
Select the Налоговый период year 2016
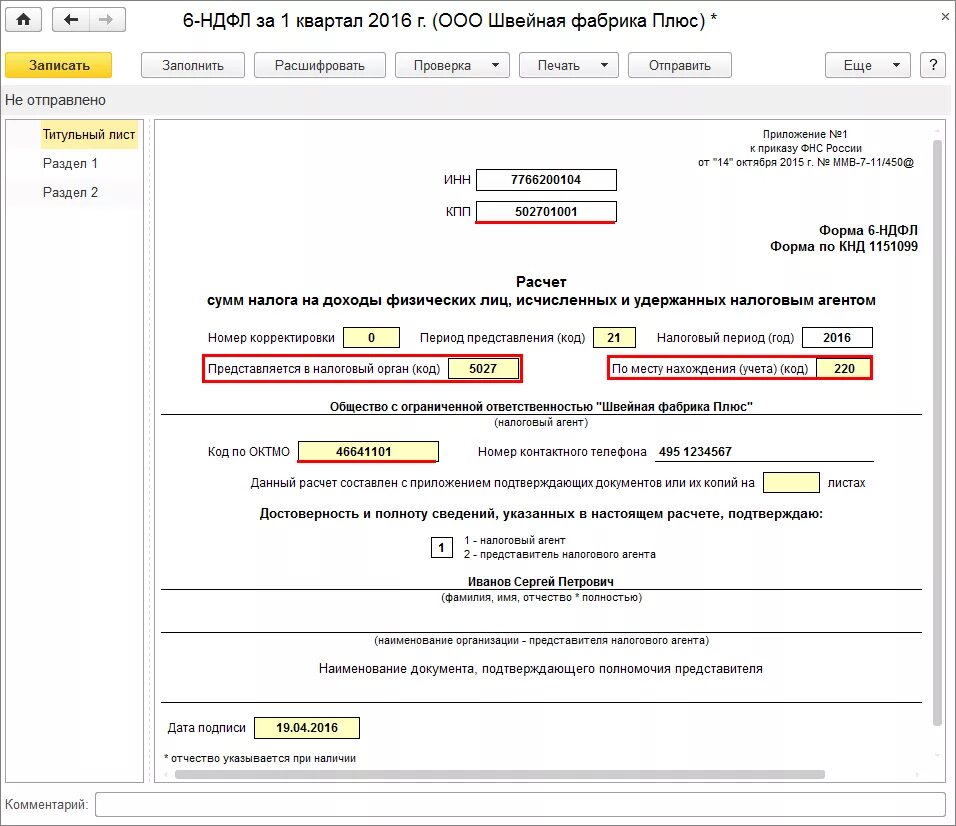pyautogui.click(x=837, y=338)
